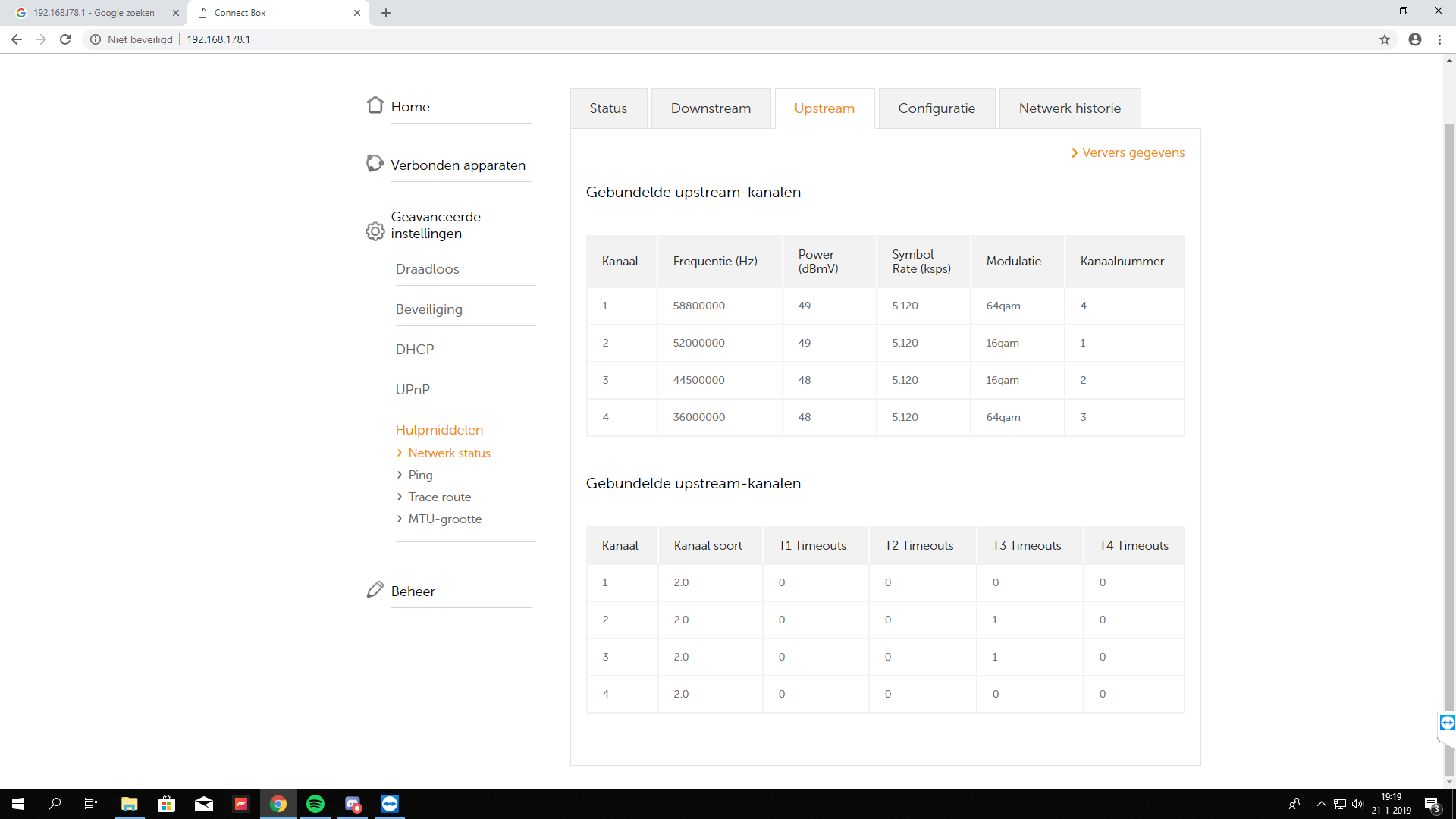Open Spotify from the taskbar
This screenshot has width=1456, height=819.
[x=315, y=804]
